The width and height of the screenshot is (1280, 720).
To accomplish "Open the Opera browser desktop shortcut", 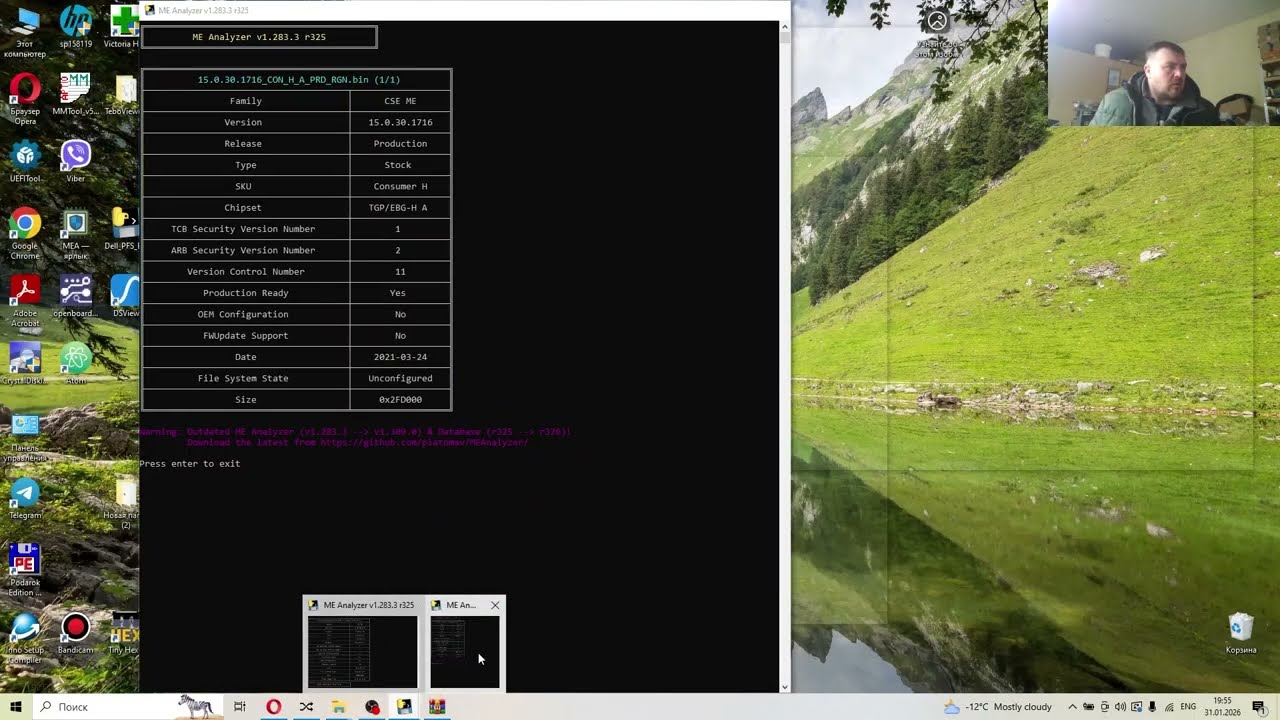I will (x=25, y=98).
